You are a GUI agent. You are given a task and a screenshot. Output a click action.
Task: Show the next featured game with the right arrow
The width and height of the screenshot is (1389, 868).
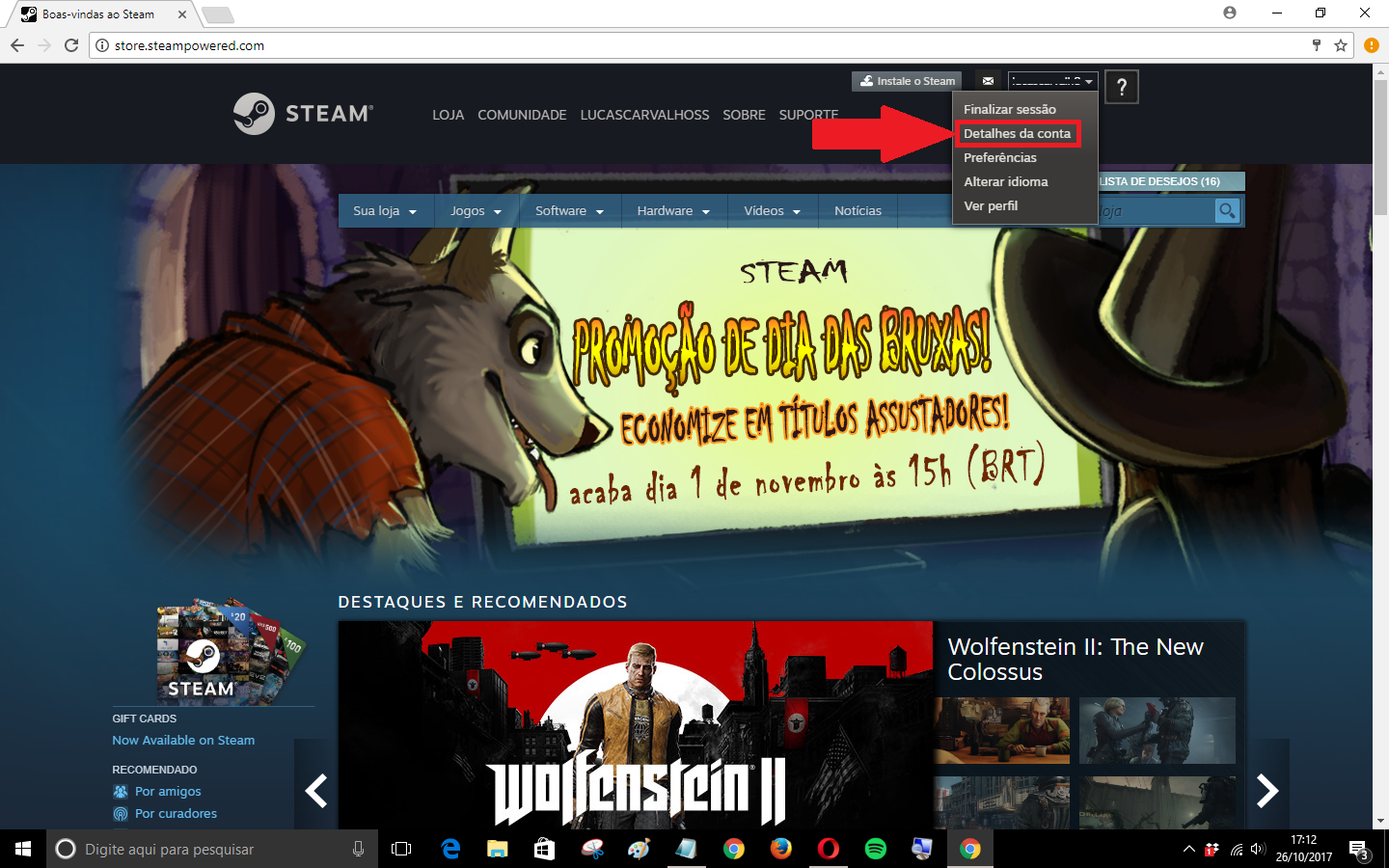[x=1267, y=791]
